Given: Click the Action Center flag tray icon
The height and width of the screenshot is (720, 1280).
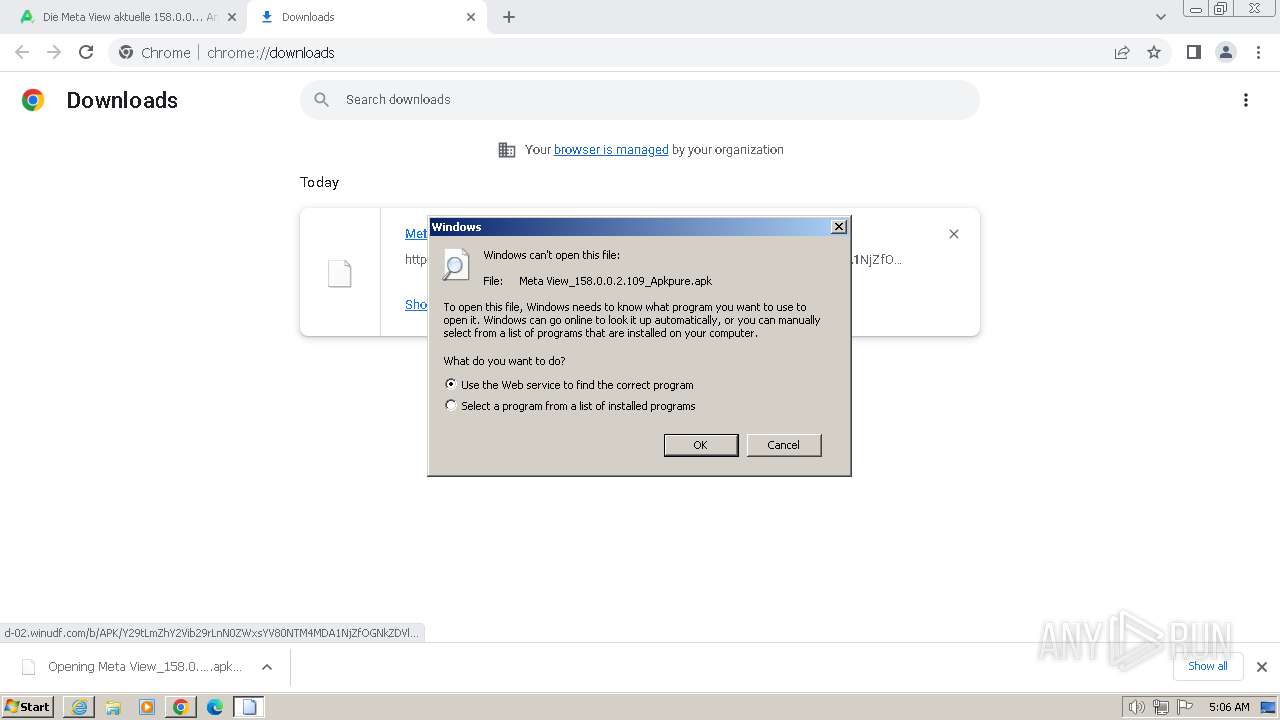Looking at the screenshot, I should 1183,707.
